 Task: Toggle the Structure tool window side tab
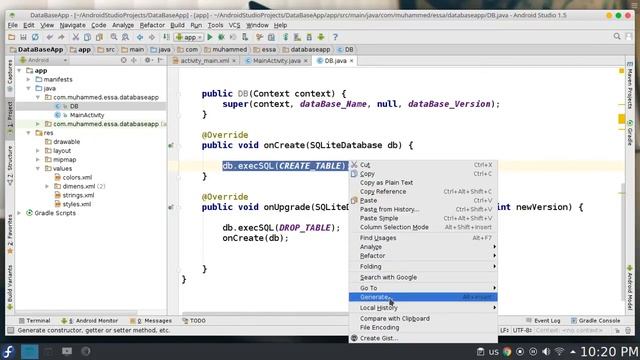pos(10,165)
